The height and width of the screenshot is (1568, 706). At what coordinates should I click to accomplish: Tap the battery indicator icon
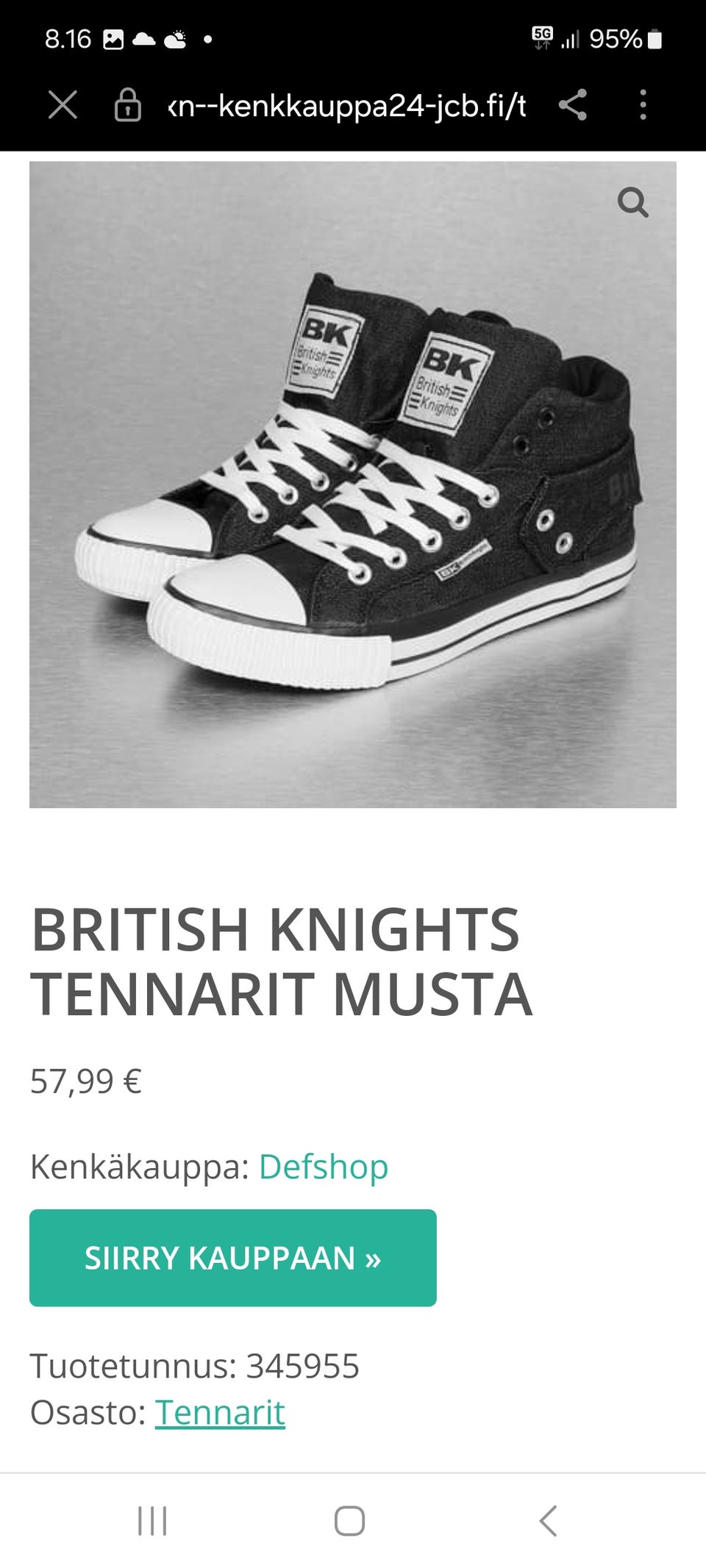pos(655,39)
